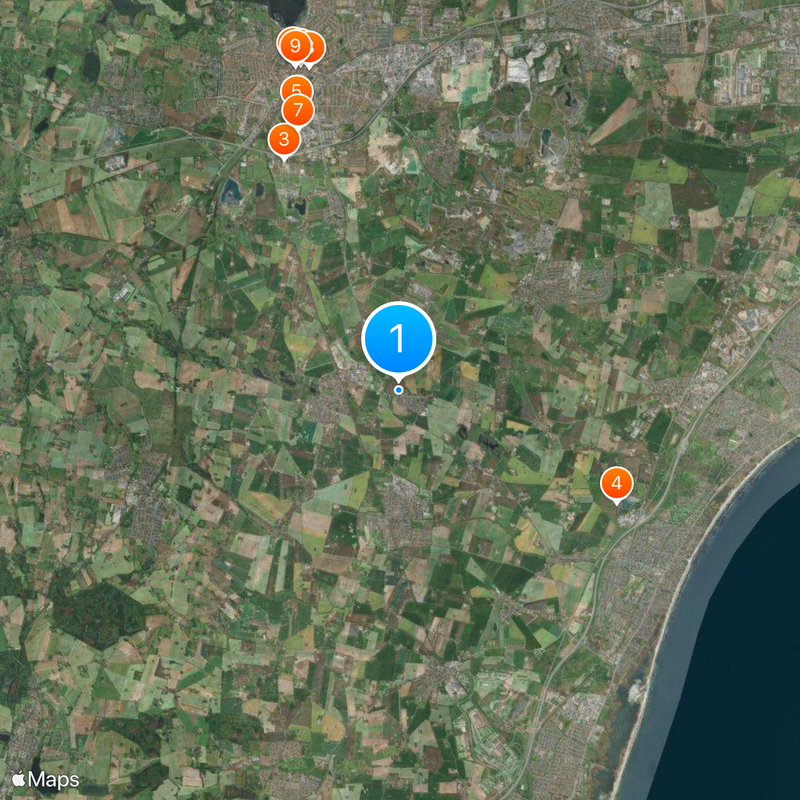Click the orange pin numbered 4 near coast

coord(616,483)
